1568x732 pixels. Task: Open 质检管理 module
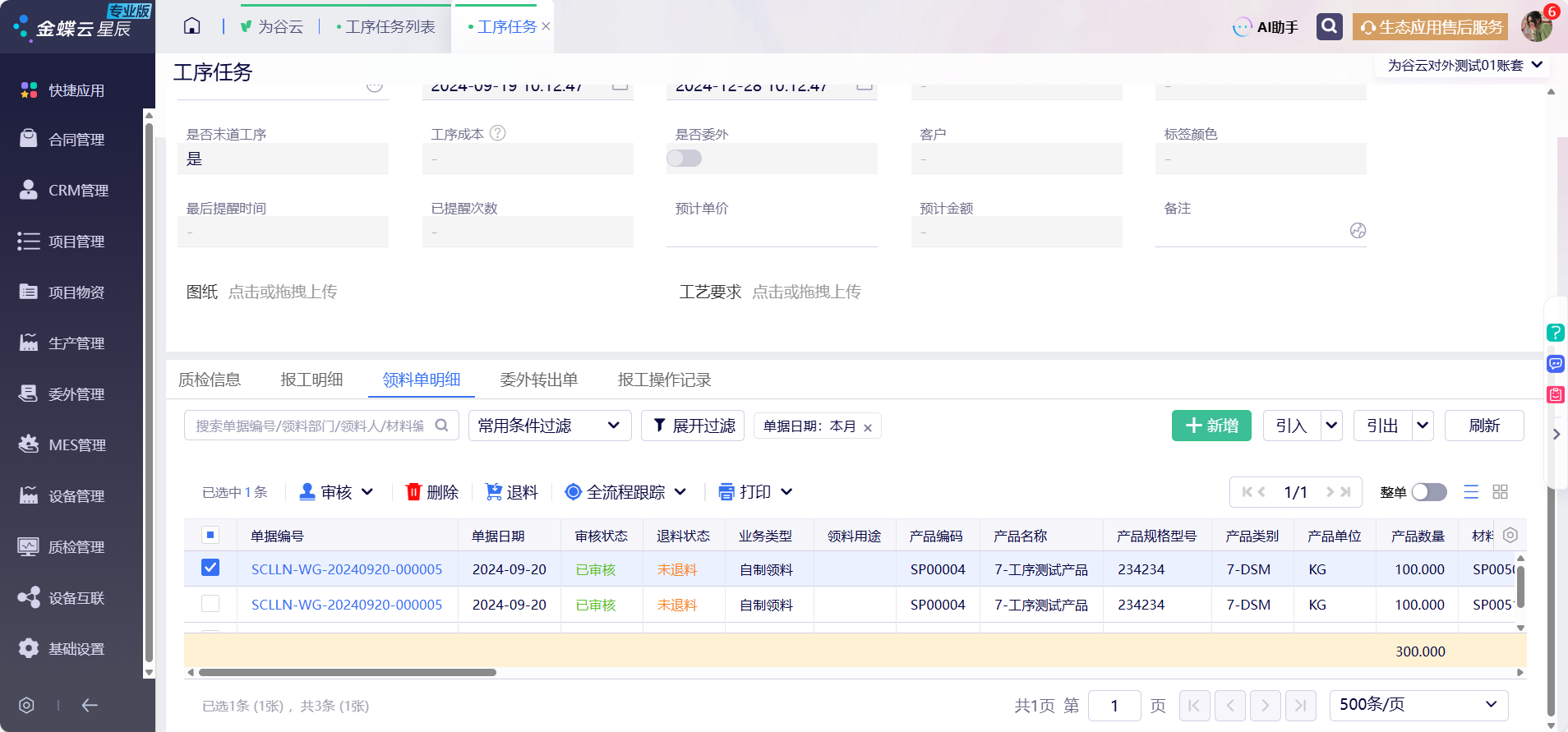(x=63, y=547)
